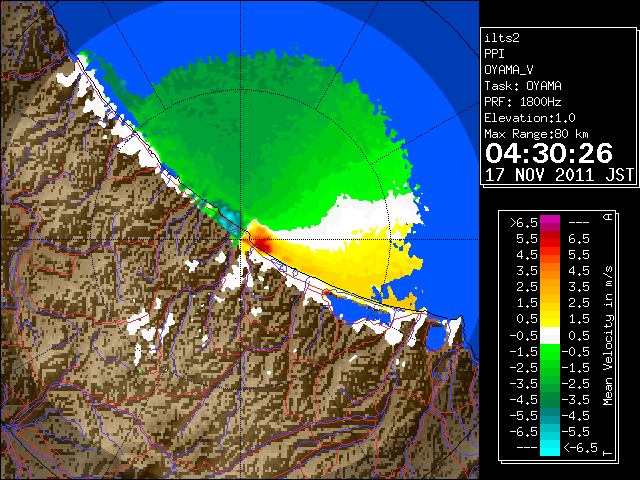
Task: Click the magenta '>6.5' legend swatch
Action: coord(550,223)
